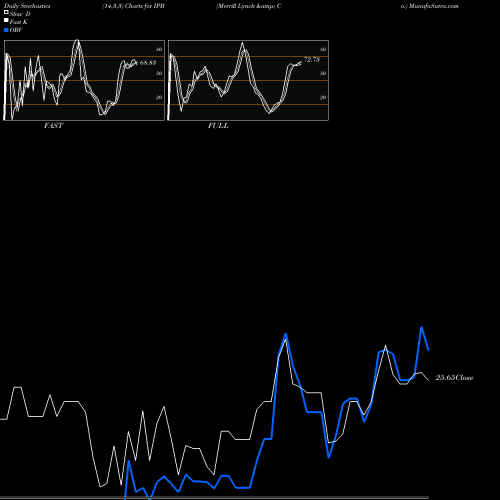Select the '(14,3,3) Charts for IPB' text
Screen dimensions: 500x500
tap(133, 6)
